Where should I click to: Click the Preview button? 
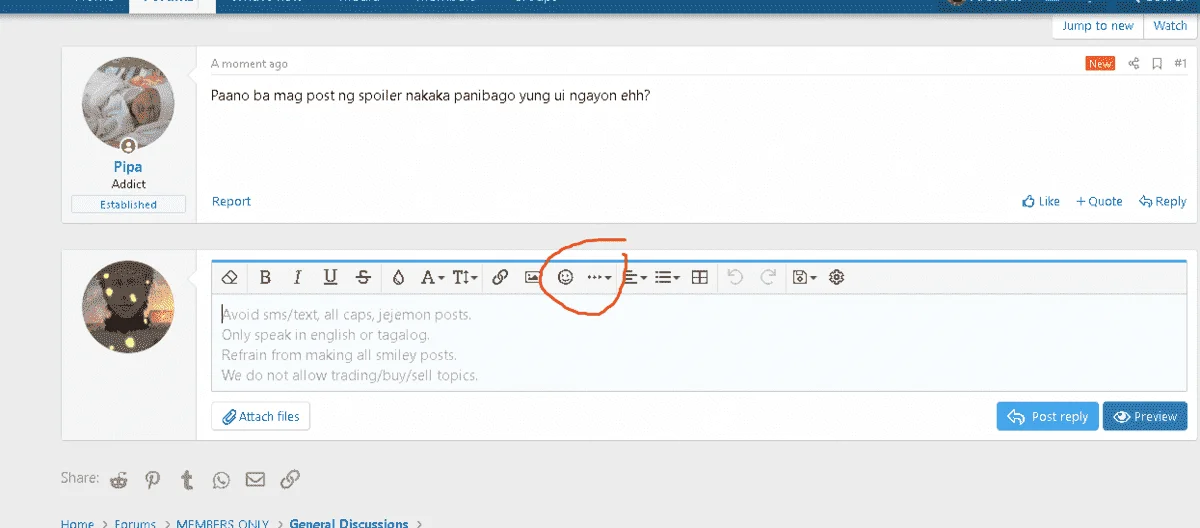click(1145, 416)
